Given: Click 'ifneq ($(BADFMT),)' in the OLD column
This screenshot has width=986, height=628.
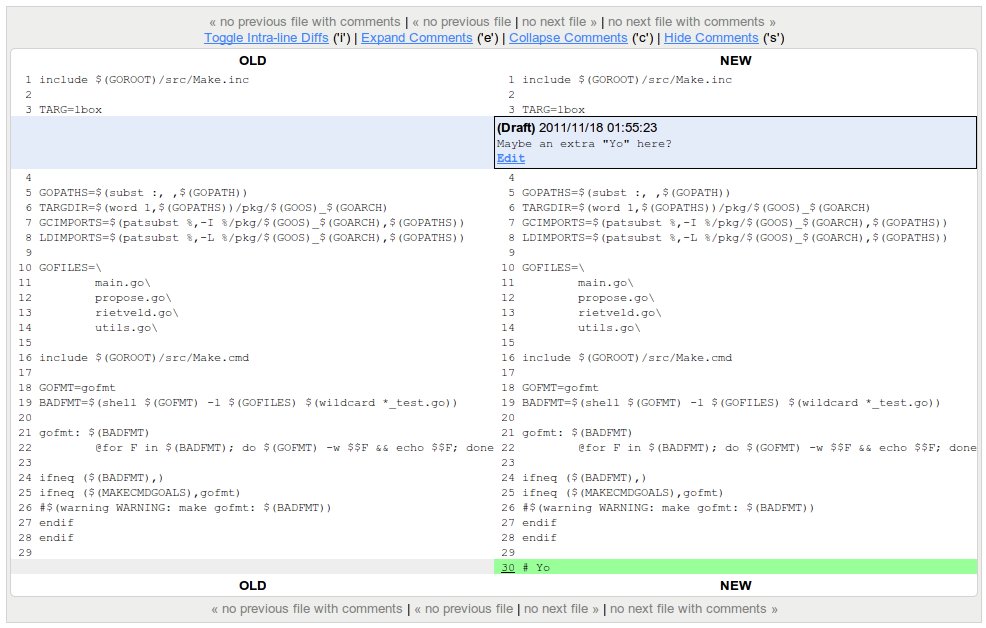Looking at the screenshot, I should point(101,478).
